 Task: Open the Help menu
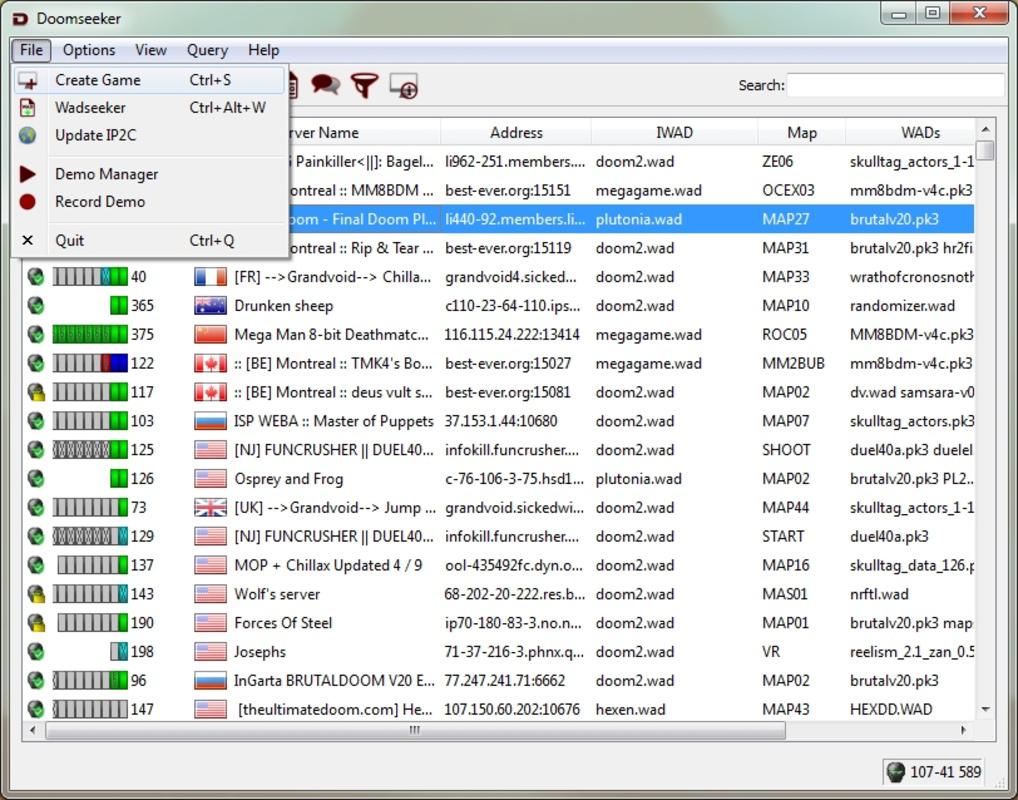263,50
